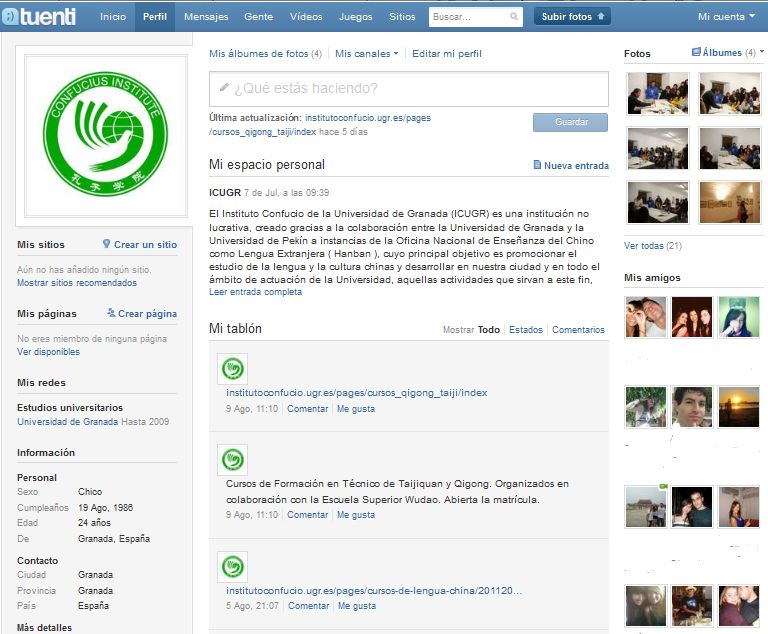Click the Guardar button

pyautogui.click(x=571, y=122)
